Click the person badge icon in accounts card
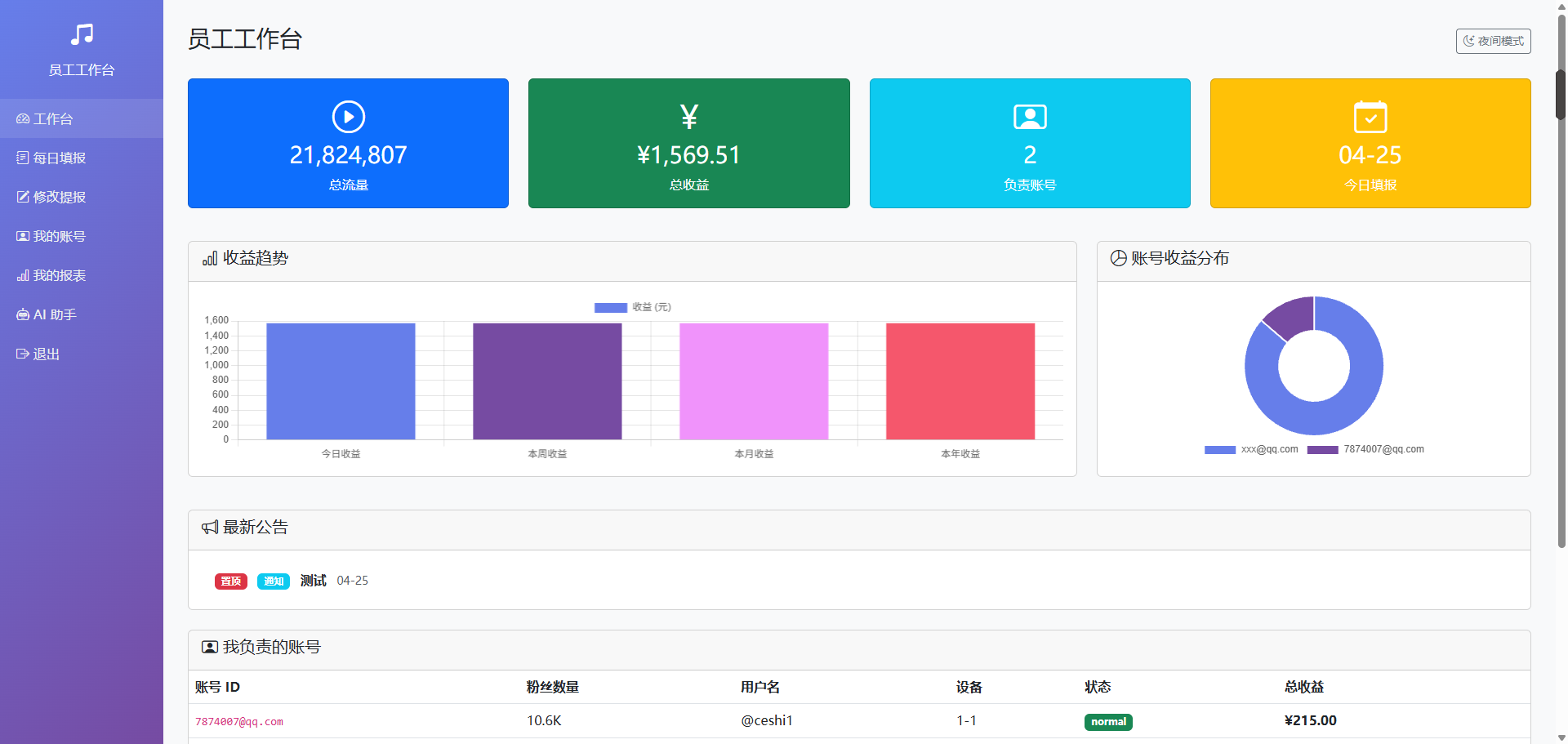 pos(1030,117)
